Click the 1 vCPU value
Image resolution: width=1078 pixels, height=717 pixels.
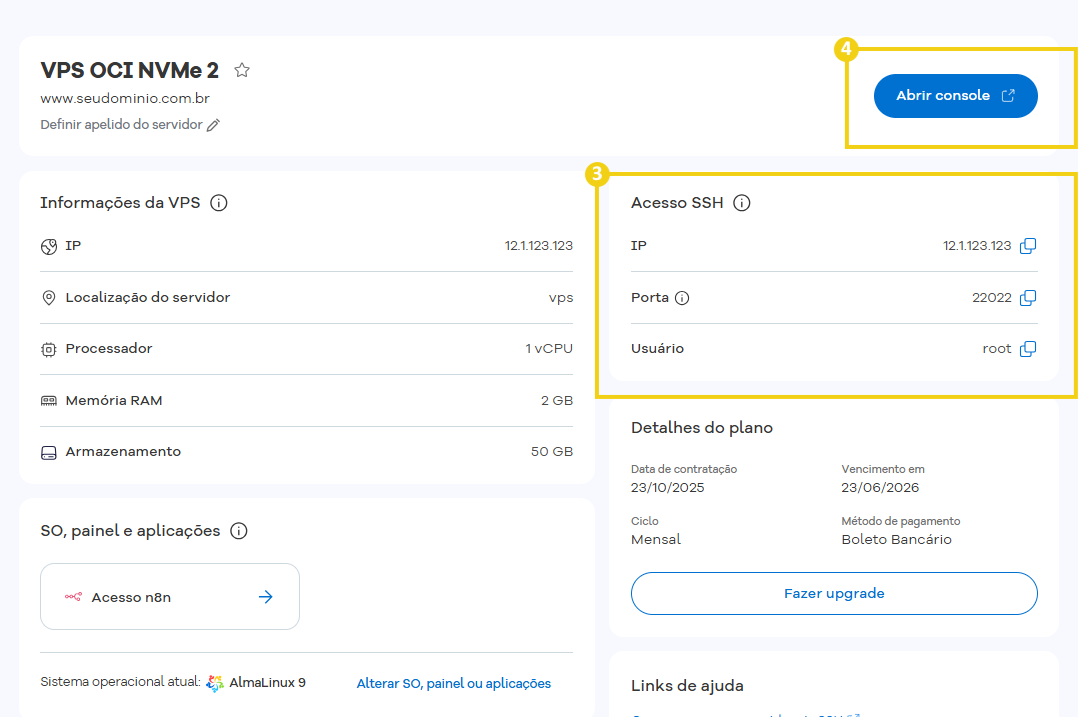click(x=549, y=349)
